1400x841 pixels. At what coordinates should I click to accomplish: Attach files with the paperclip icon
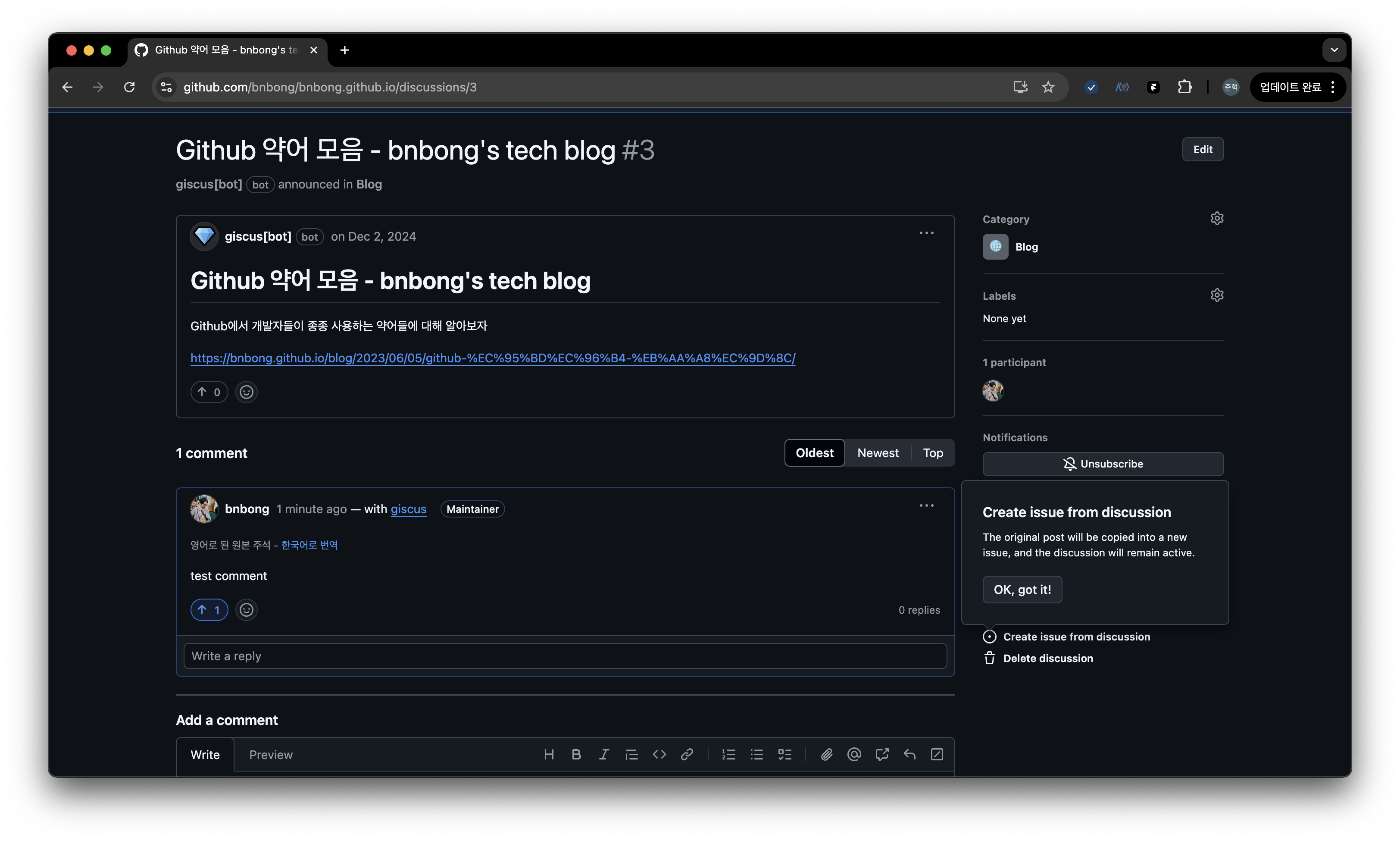pyautogui.click(x=826, y=754)
